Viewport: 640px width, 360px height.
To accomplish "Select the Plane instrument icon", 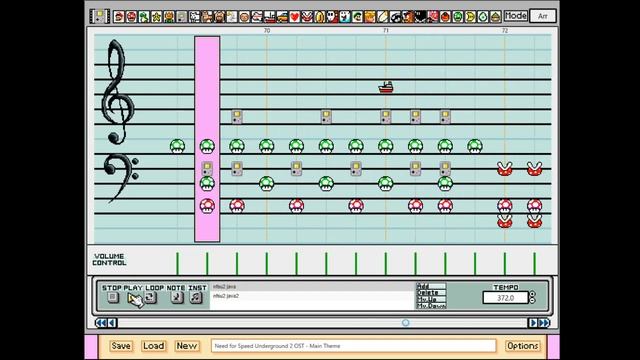I will 257,17.
